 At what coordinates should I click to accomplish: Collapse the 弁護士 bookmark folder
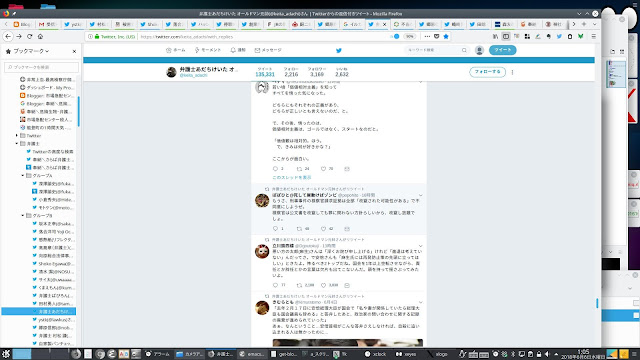click(x=17, y=144)
